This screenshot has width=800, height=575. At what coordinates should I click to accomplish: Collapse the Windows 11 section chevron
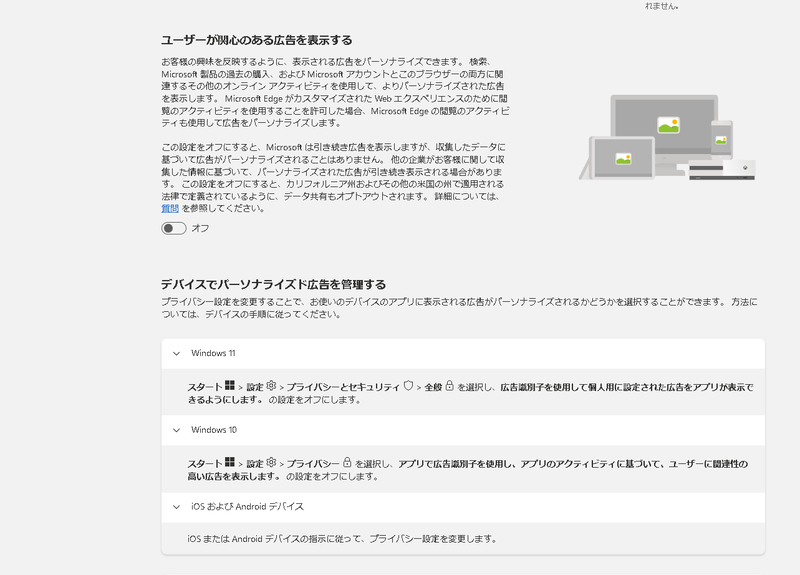click(x=177, y=353)
